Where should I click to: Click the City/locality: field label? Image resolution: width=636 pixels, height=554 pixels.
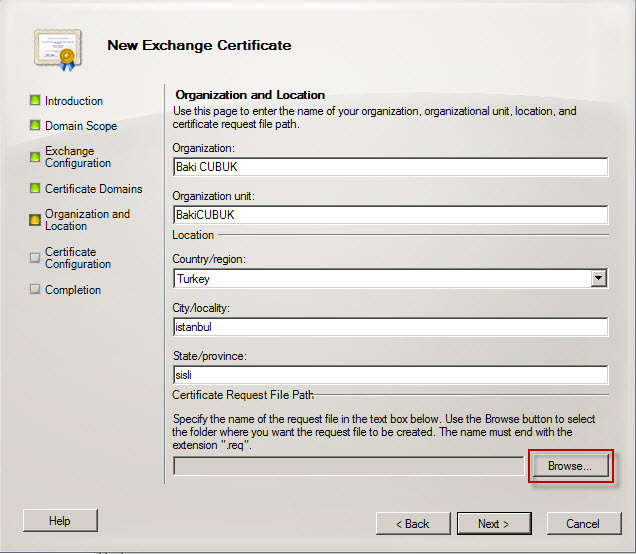coord(201,308)
